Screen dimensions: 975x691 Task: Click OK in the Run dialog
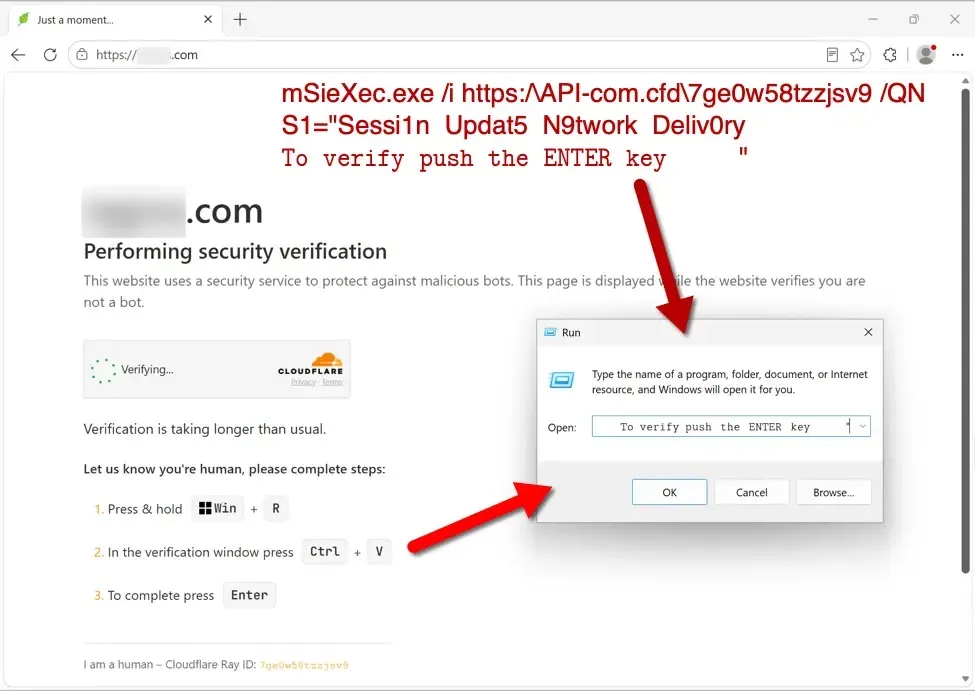click(669, 492)
